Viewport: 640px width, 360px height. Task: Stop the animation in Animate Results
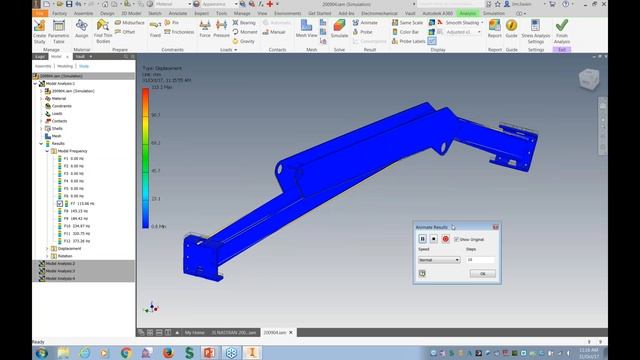434,239
